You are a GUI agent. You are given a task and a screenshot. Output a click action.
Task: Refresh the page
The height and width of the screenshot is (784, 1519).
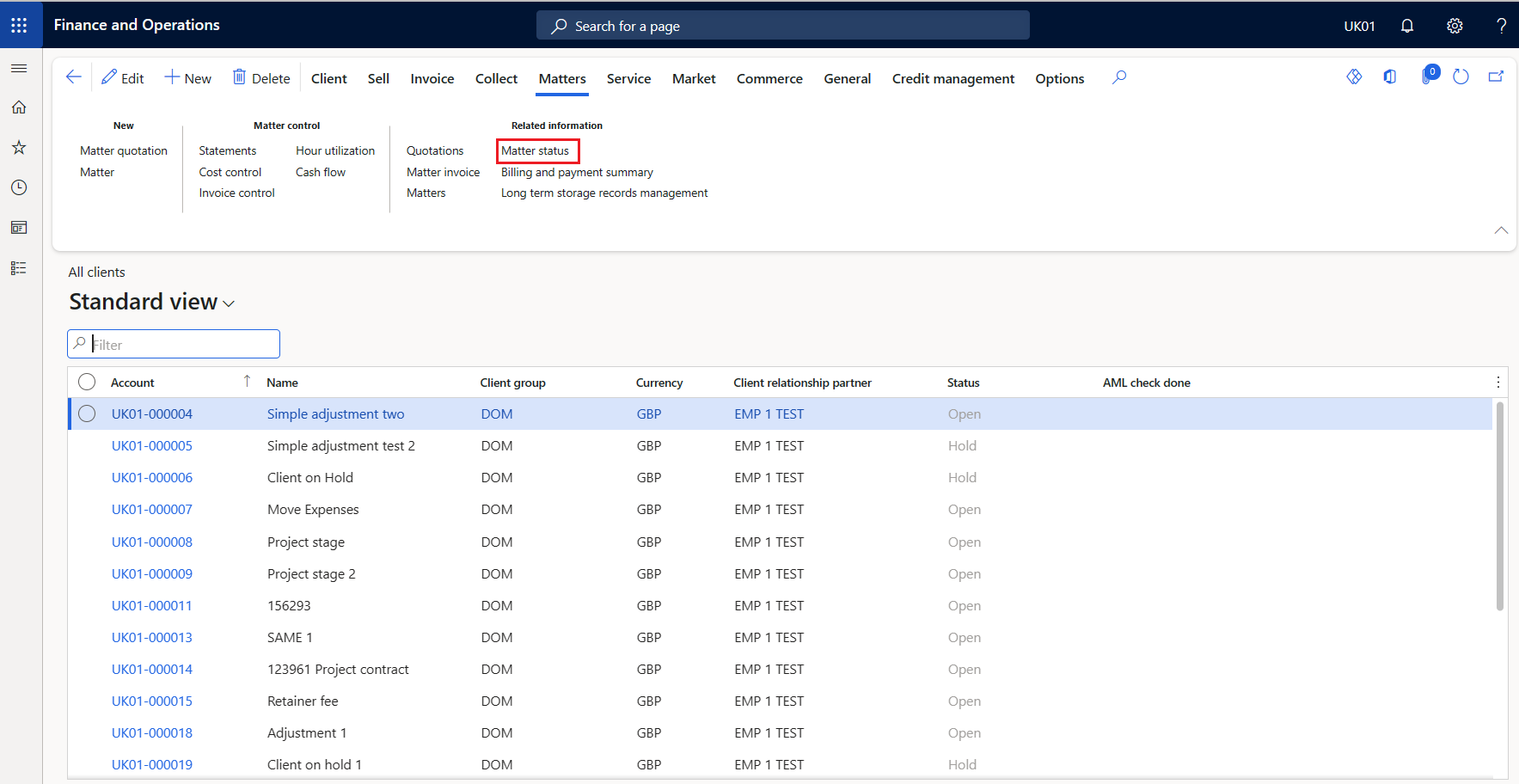coord(1461,77)
